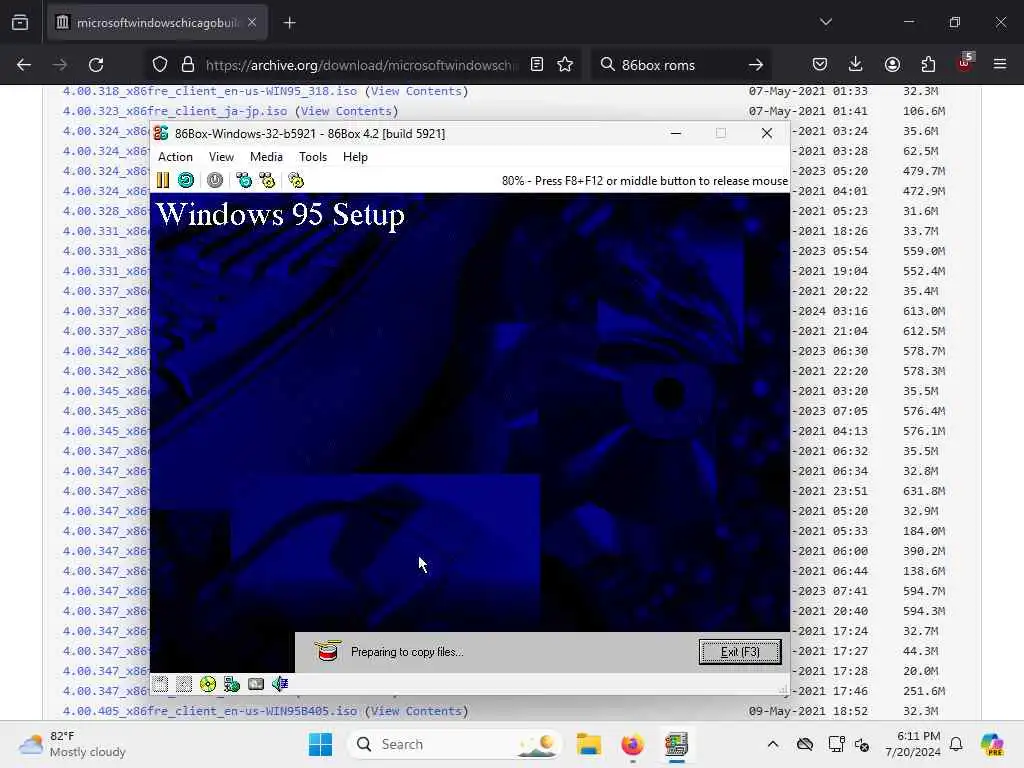
Task: Click file size '479.7M'
Action: (x=924, y=171)
